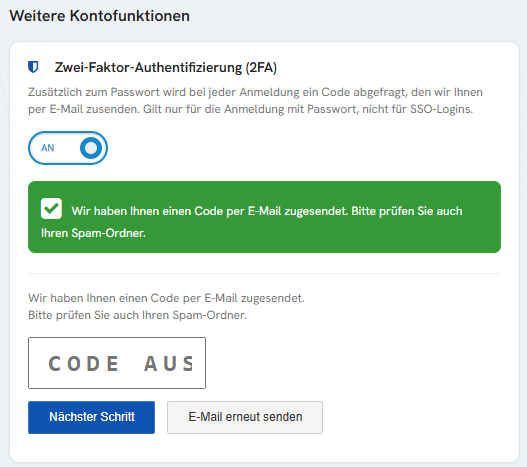This screenshot has height=467, width=527.
Task: Click 'Ihren Spam-Ordner.' text inside green banner
Action: (x=93, y=233)
